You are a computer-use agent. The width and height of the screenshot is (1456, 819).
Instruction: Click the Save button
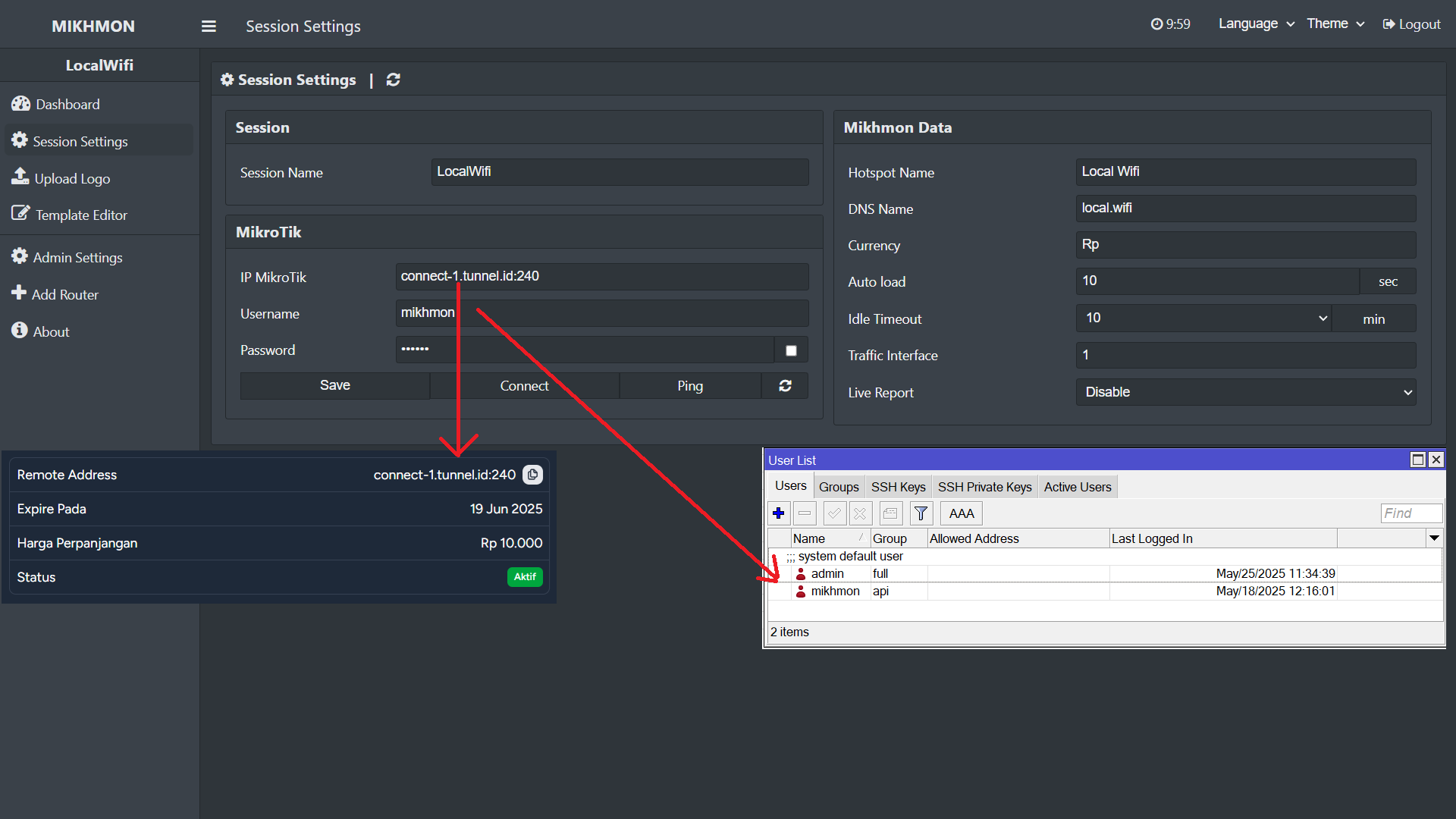pyautogui.click(x=334, y=385)
